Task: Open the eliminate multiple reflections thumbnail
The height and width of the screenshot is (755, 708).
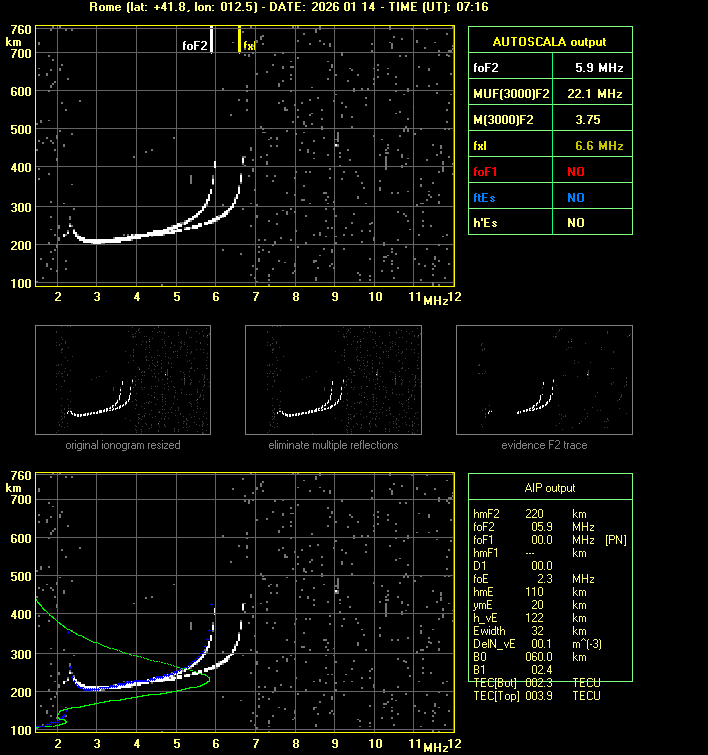Action: (333, 380)
